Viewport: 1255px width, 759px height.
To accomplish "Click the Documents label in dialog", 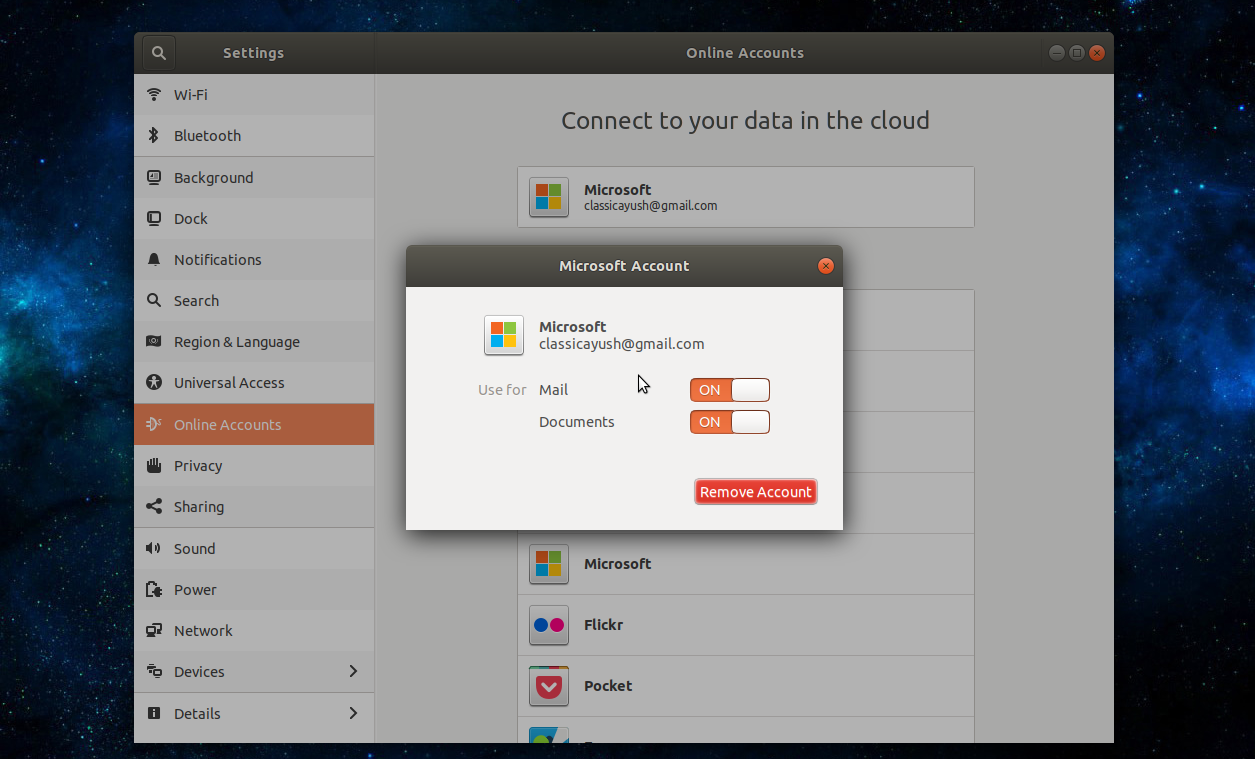I will coord(576,422).
